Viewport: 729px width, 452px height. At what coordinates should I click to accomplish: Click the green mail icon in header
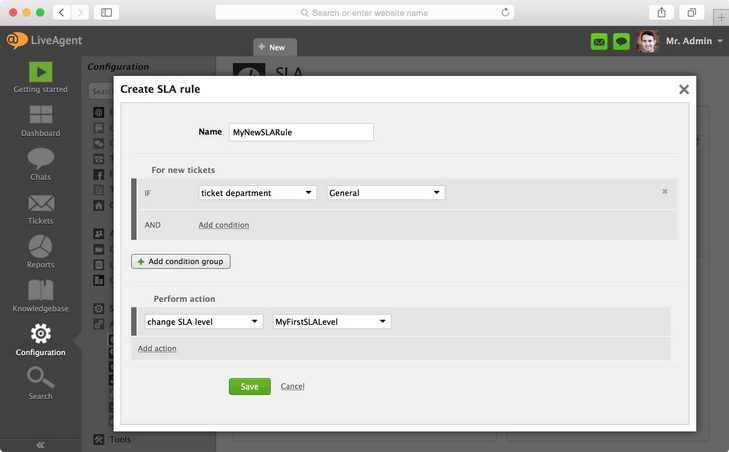pos(599,42)
